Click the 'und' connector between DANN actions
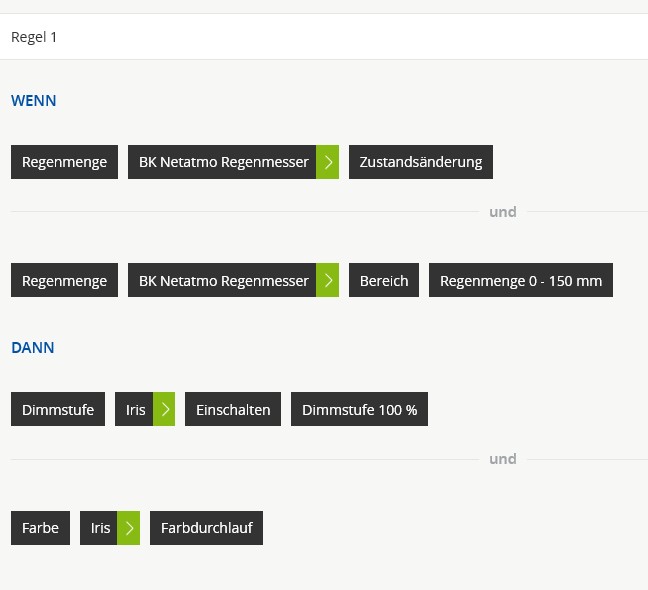 coord(502,459)
